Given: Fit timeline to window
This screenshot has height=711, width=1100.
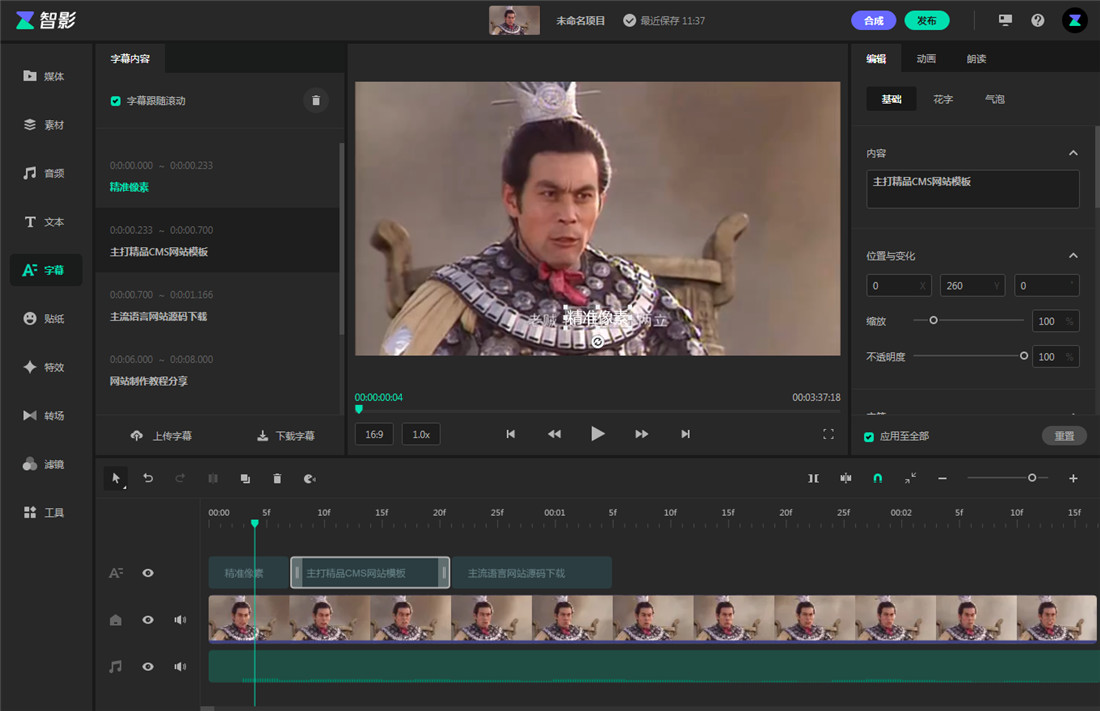Looking at the screenshot, I should click(911, 478).
